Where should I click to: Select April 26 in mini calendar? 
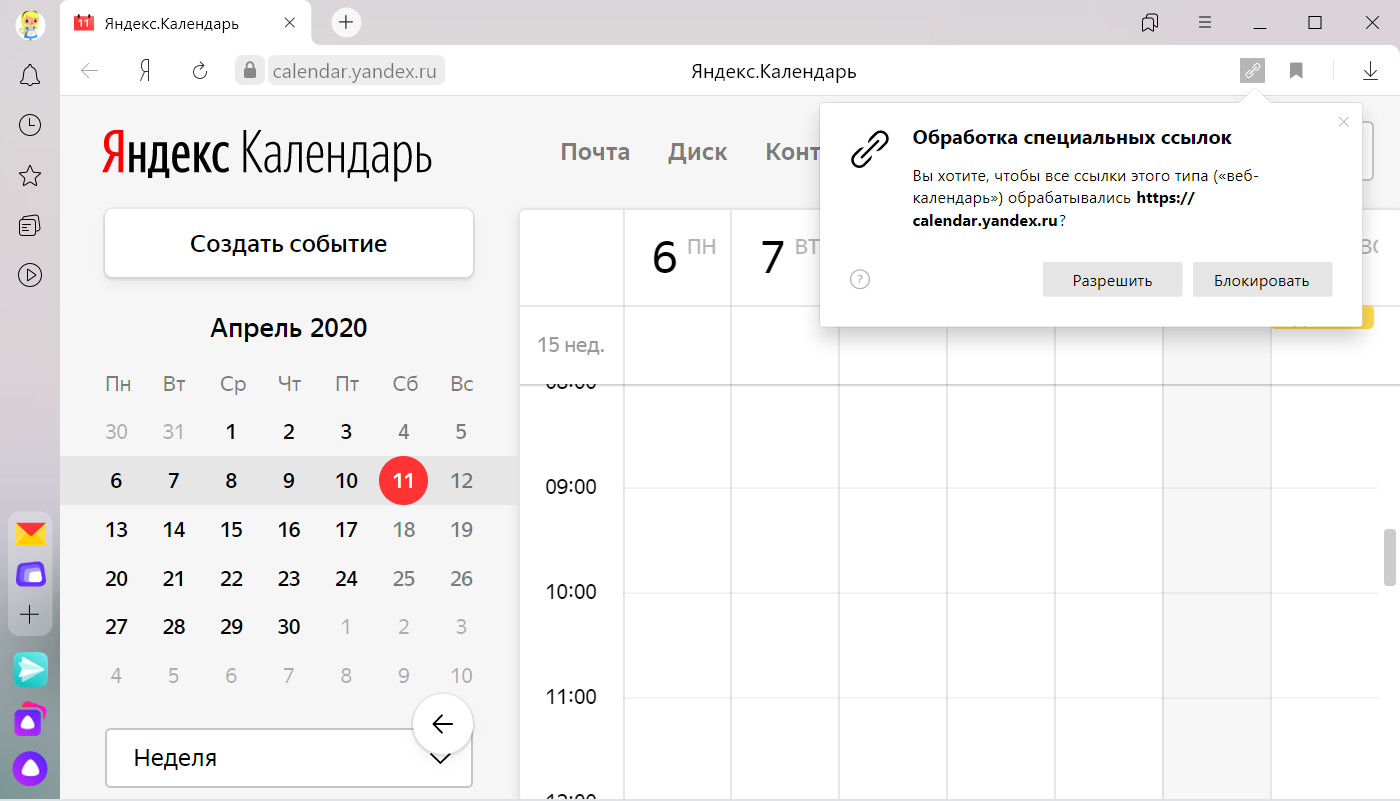coord(461,579)
